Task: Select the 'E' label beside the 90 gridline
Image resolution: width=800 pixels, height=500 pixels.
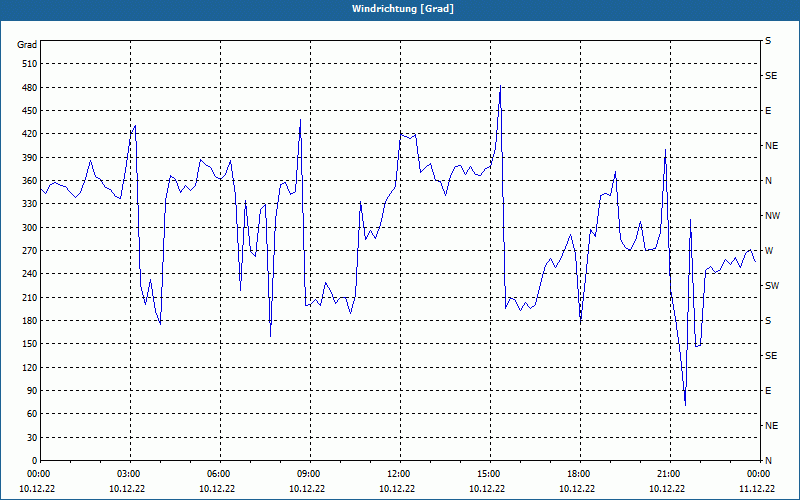Action: [768, 391]
